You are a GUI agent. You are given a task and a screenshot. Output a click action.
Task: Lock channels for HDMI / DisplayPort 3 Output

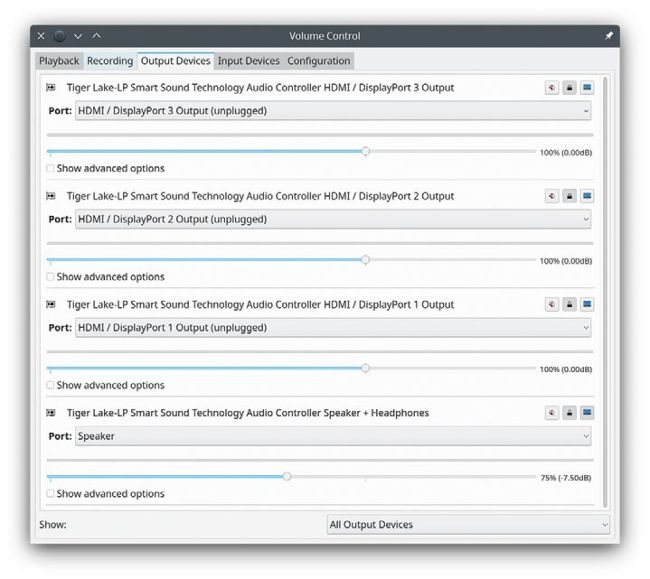pyautogui.click(x=569, y=88)
